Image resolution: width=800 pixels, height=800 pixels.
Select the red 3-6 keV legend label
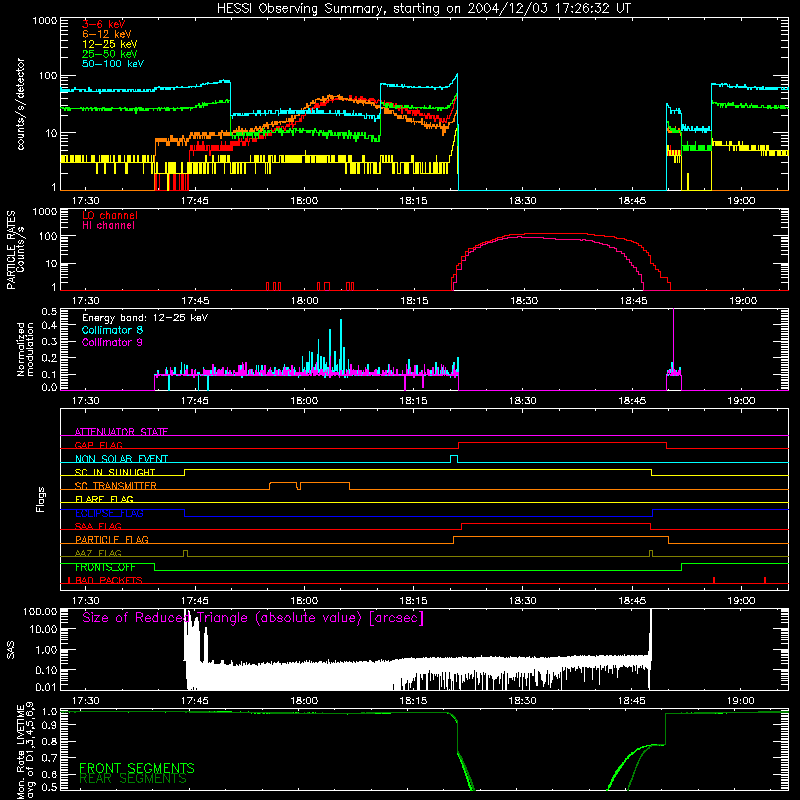103,24
